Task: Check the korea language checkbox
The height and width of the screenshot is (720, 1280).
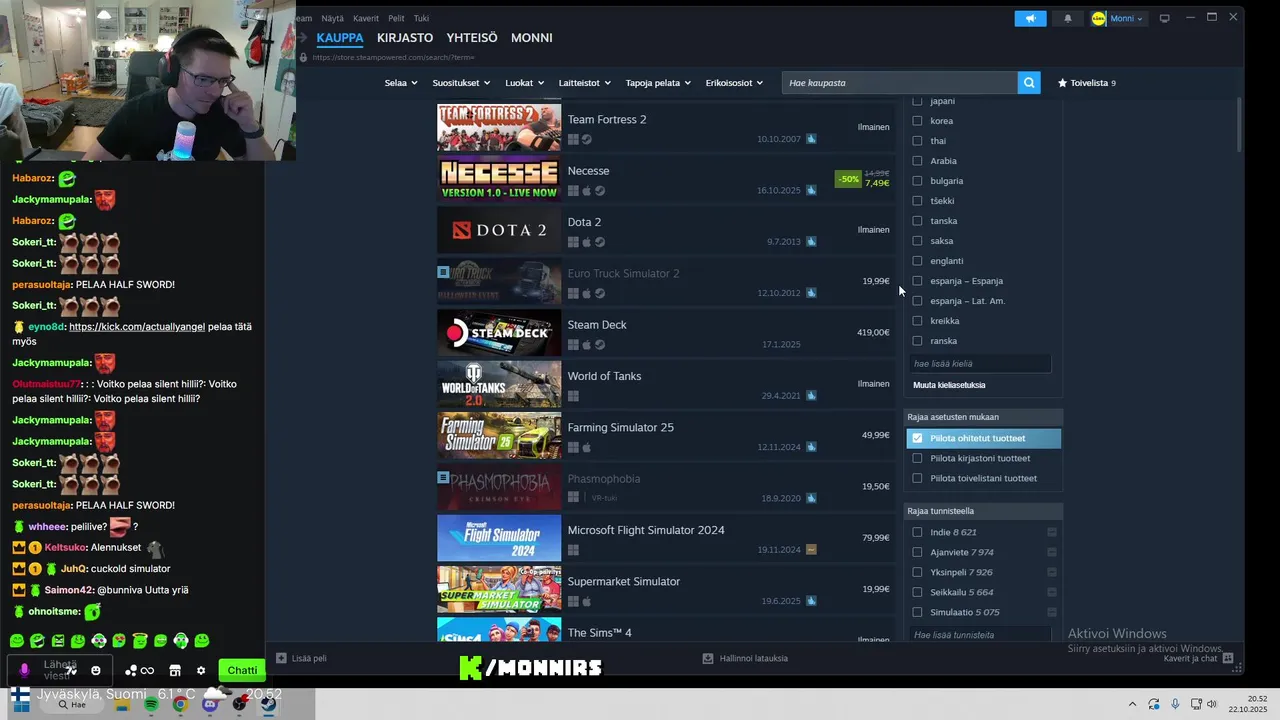Action: click(x=917, y=121)
